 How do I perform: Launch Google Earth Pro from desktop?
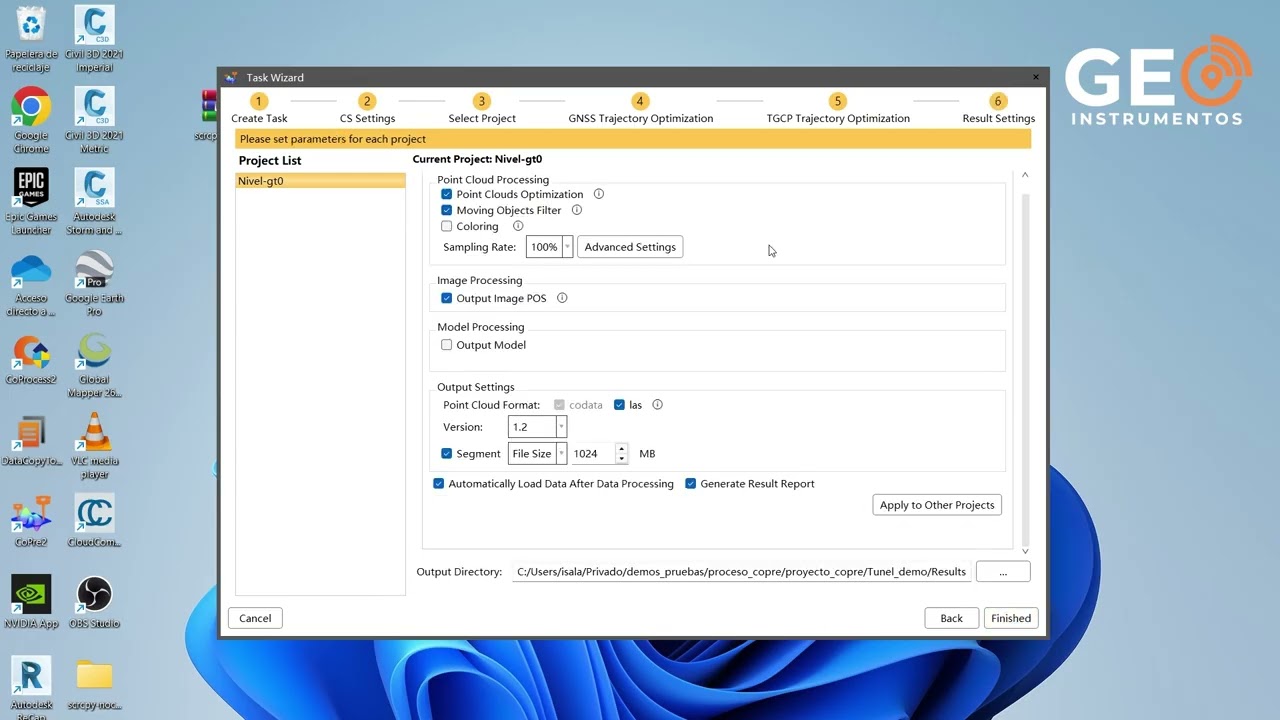[94, 284]
